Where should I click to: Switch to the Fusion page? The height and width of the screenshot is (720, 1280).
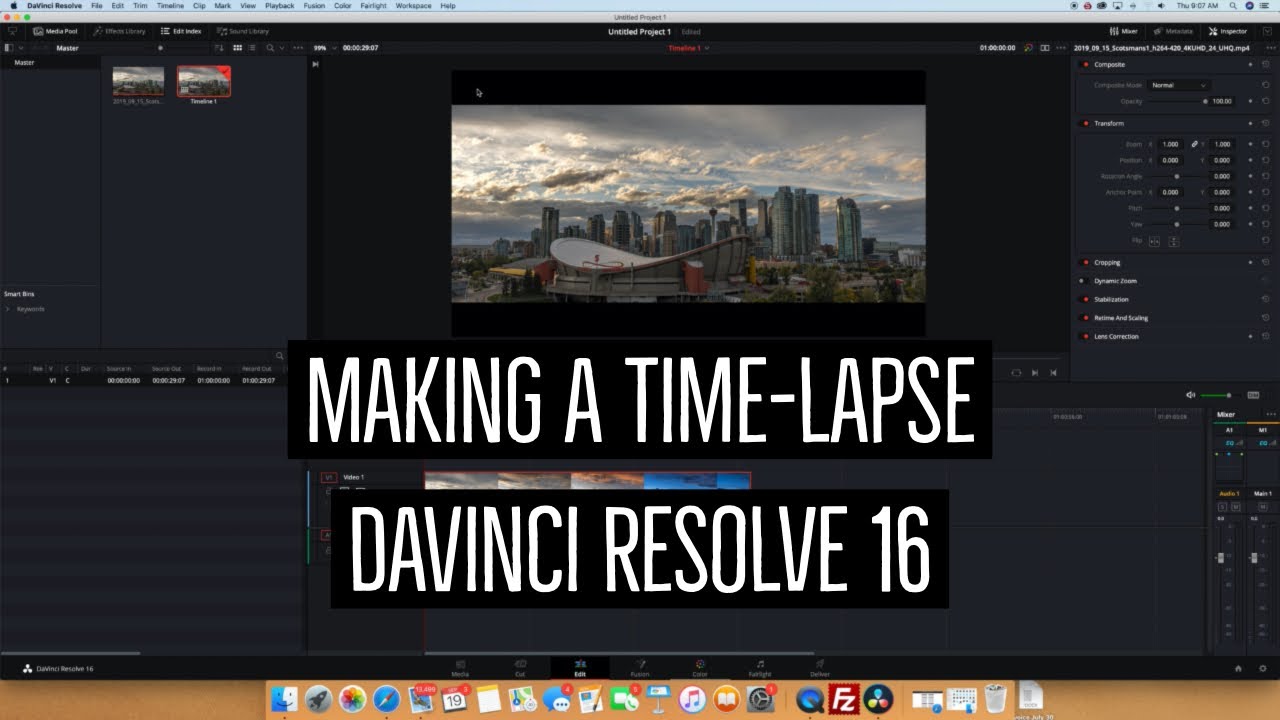point(640,668)
